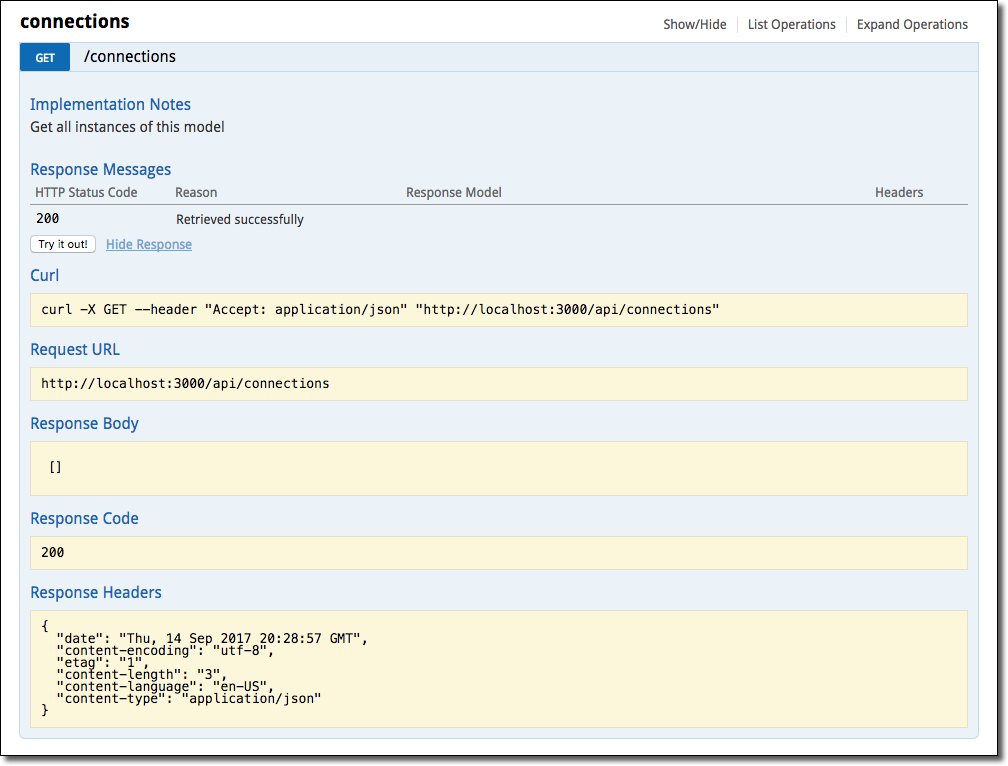The height and width of the screenshot is (766, 1008).
Task: Select the Request URL value http://localhost:3000/api/connections
Action: coord(185,384)
